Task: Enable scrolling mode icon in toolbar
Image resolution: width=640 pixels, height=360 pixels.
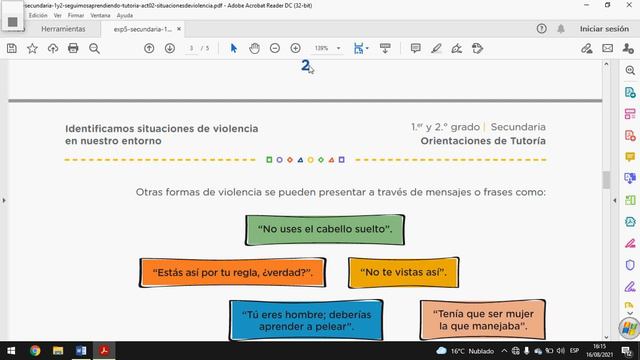Action: pos(385,49)
